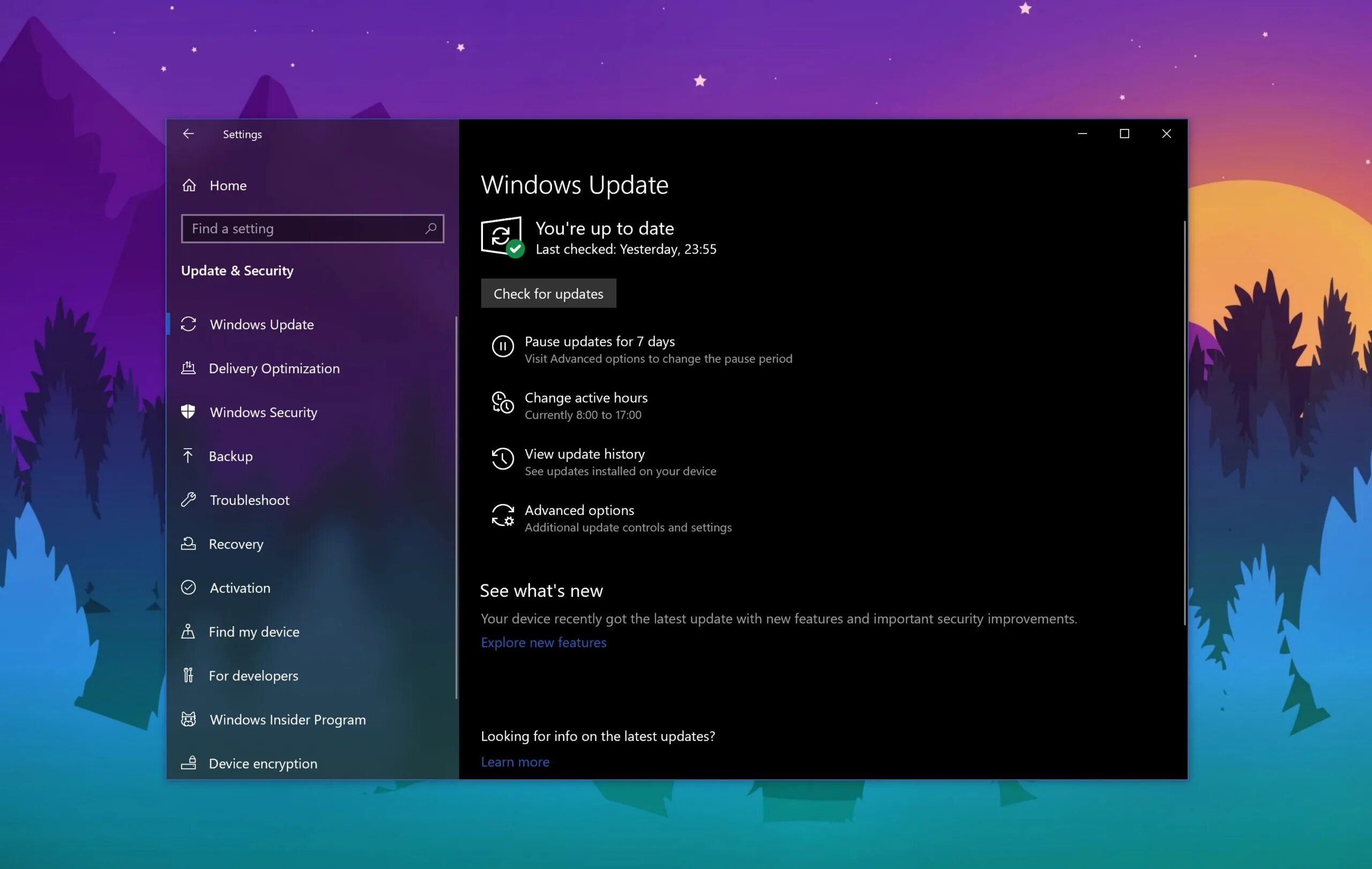This screenshot has height=869, width=1372.
Task: Focus the Find a setting search box
Action: pos(302,228)
